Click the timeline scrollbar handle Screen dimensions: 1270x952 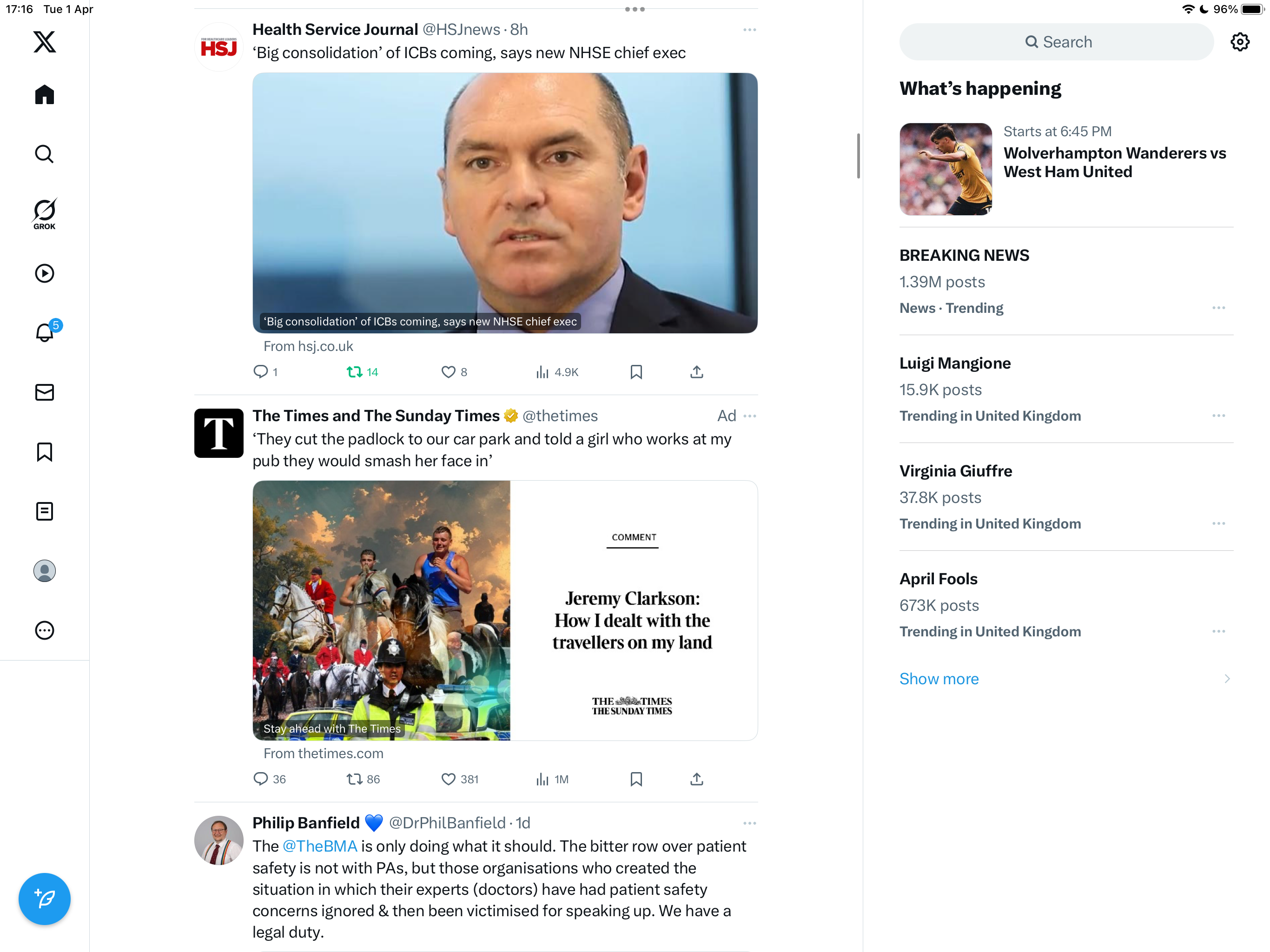pyautogui.click(x=858, y=156)
